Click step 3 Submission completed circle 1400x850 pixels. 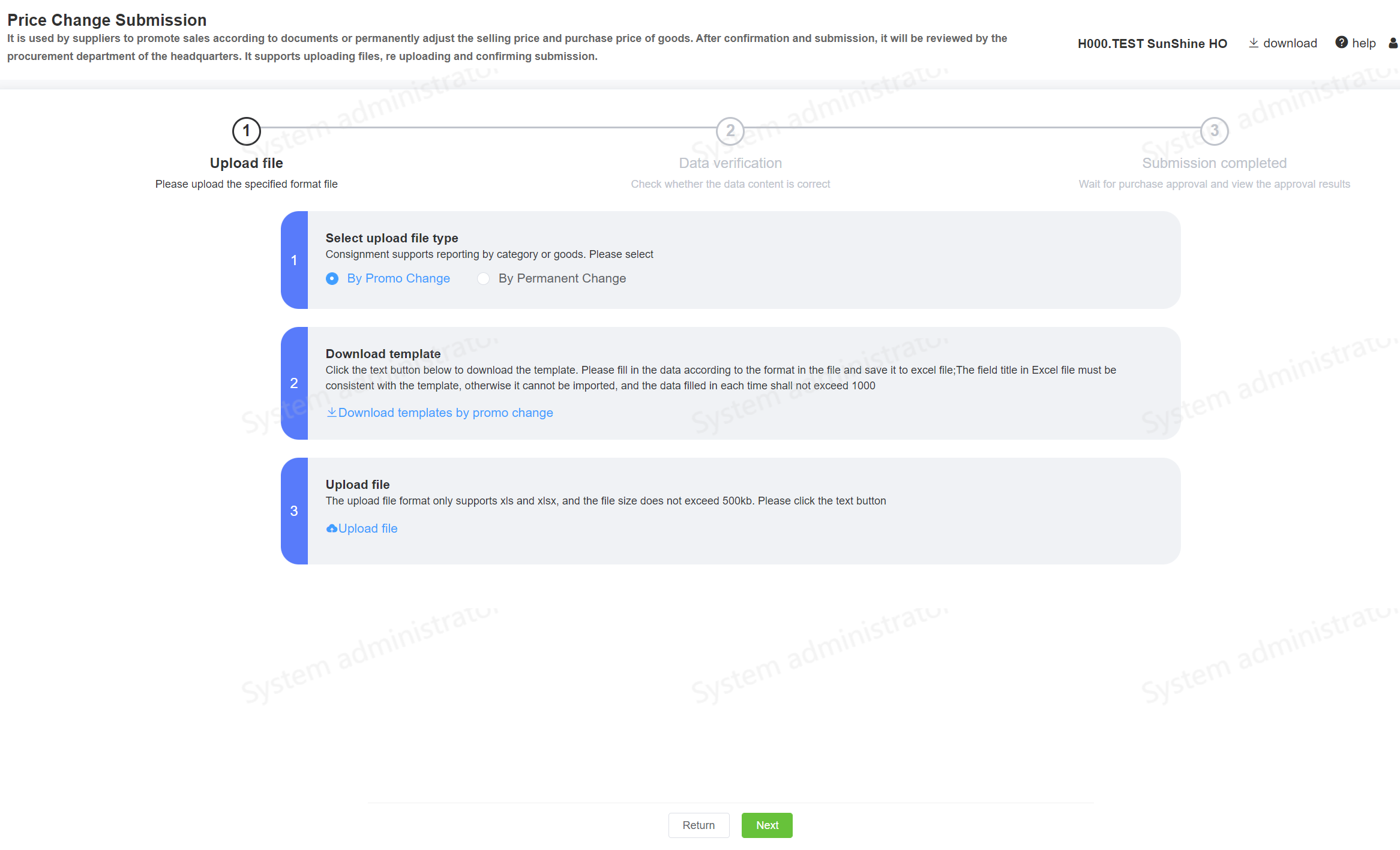pos(1214,131)
